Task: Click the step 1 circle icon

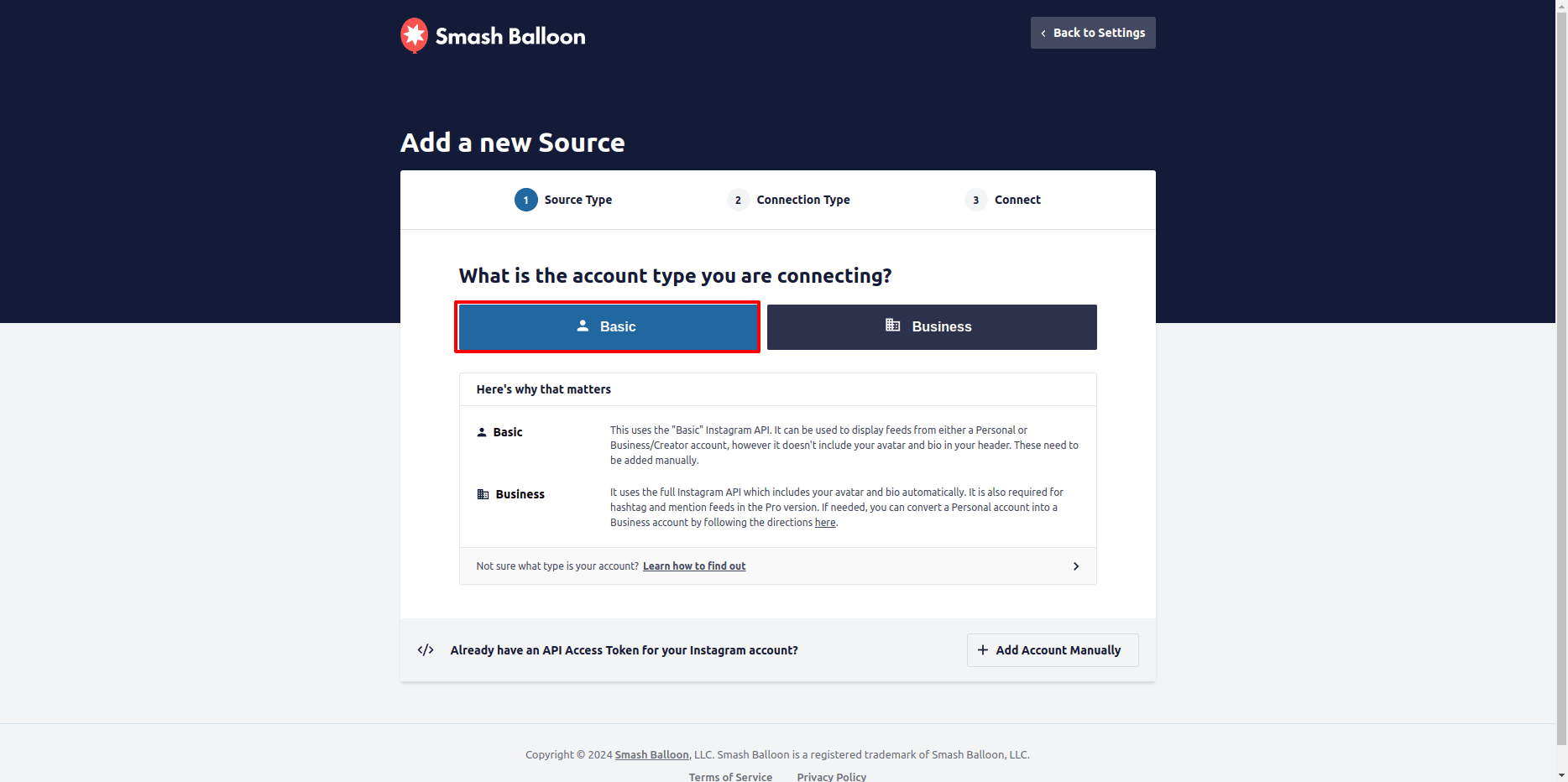Action: 526,200
